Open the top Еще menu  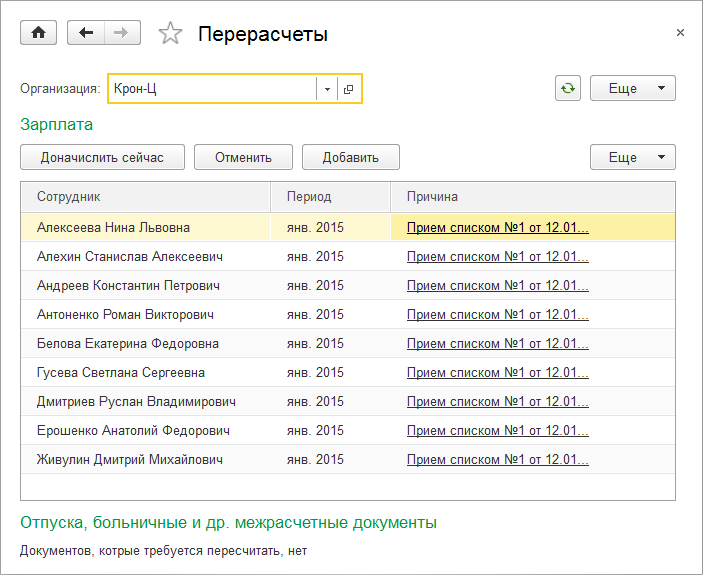[632, 88]
